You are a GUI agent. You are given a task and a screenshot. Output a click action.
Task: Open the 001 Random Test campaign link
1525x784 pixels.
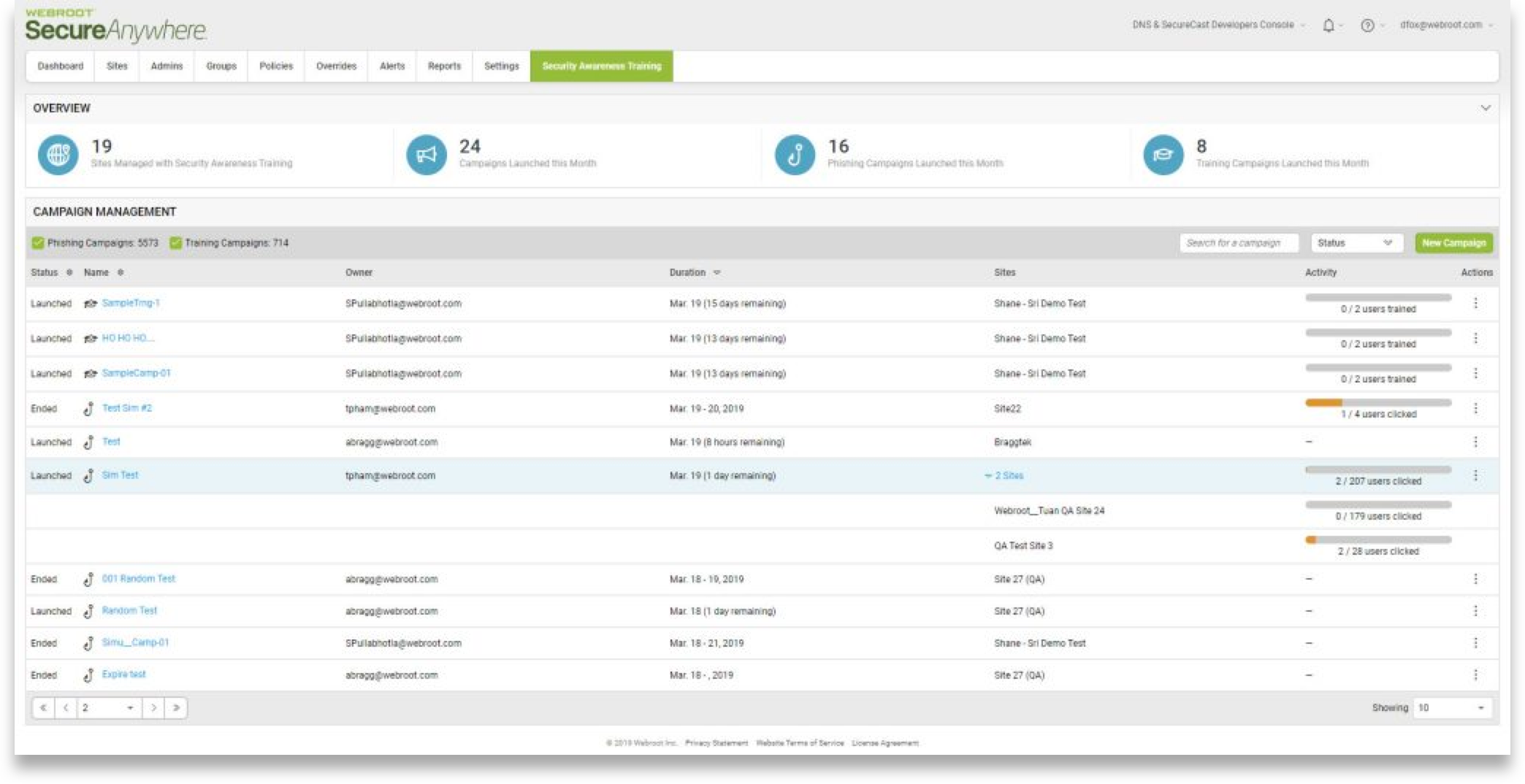pyautogui.click(x=138, y=579)
